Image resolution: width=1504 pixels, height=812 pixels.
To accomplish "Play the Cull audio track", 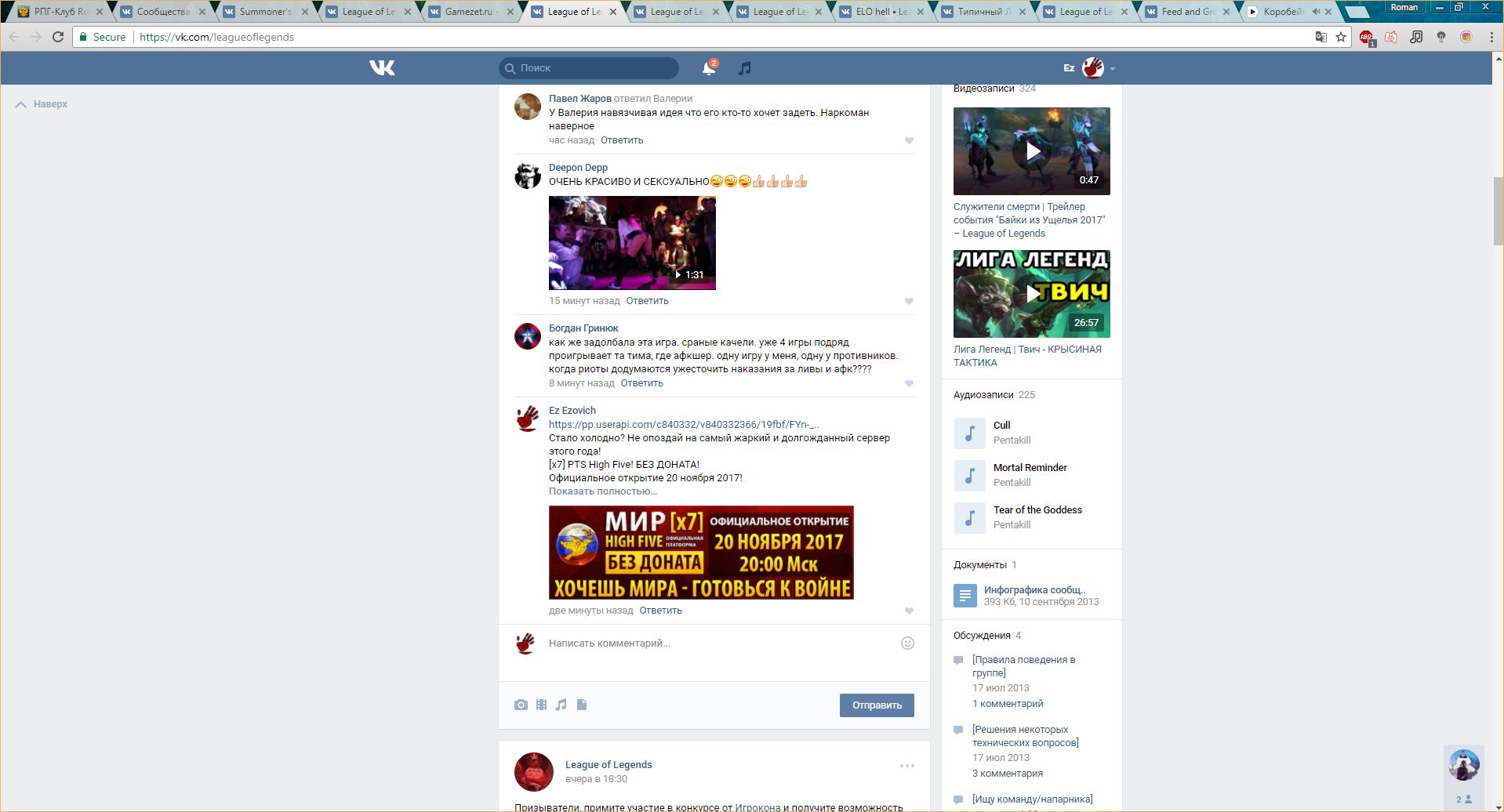I will tap(969, 433).
